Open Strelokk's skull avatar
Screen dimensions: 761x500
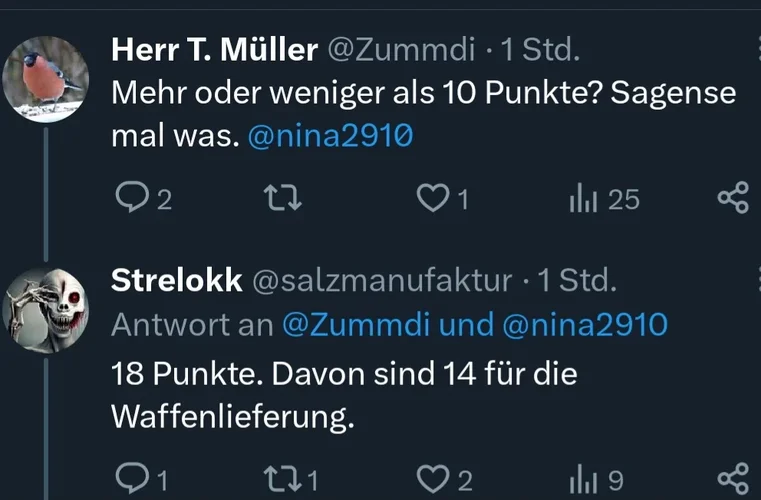43,310
